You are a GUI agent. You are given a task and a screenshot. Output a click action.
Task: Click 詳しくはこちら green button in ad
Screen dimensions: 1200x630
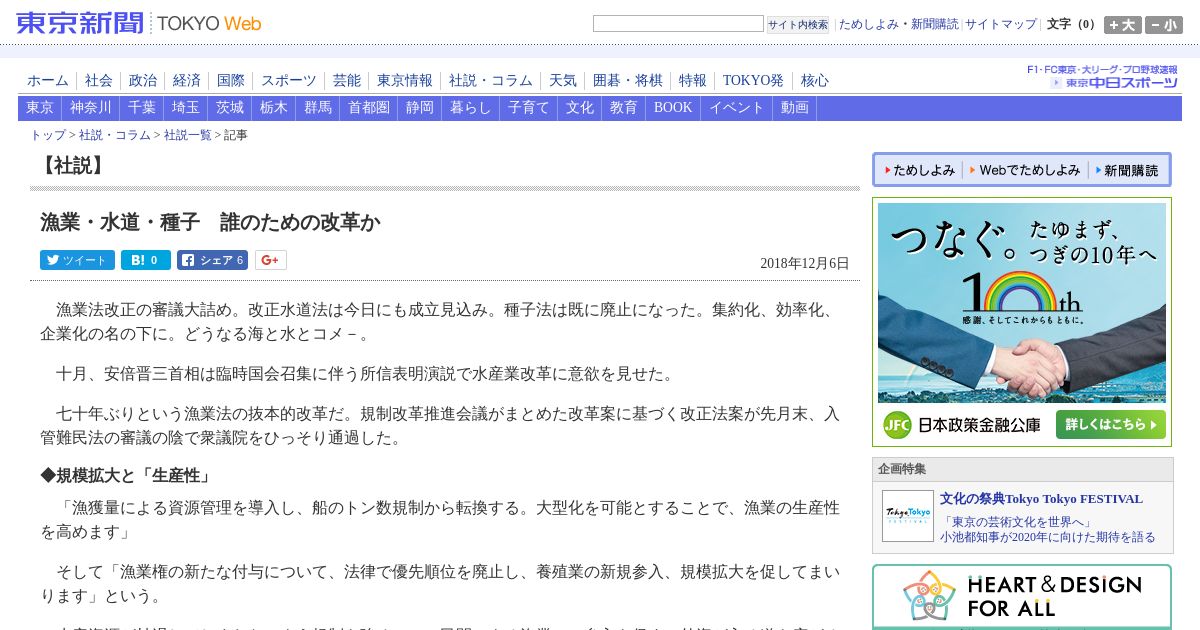pyautogui.click(x=1110, y=424)
